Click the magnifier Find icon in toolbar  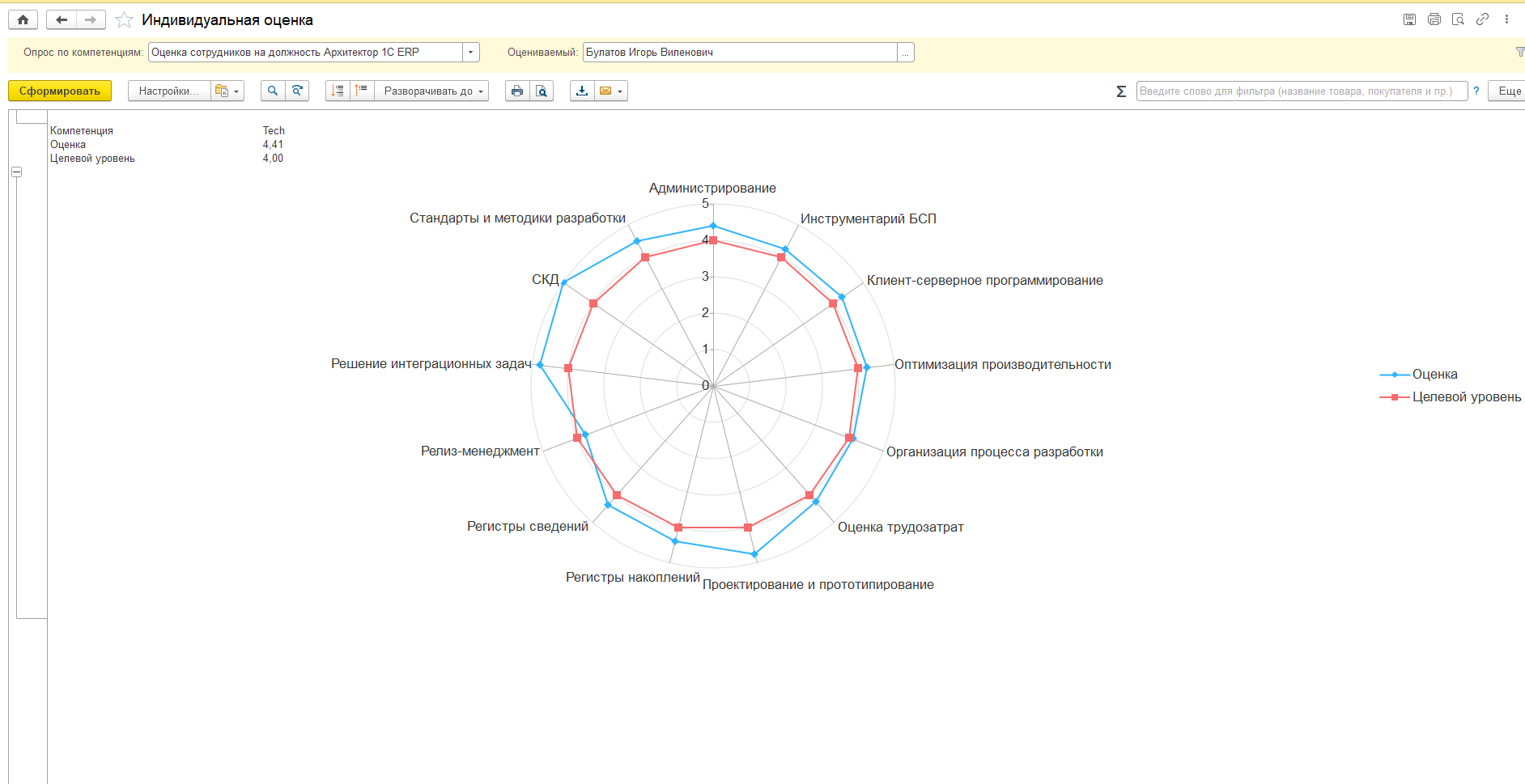click(273, 91)
